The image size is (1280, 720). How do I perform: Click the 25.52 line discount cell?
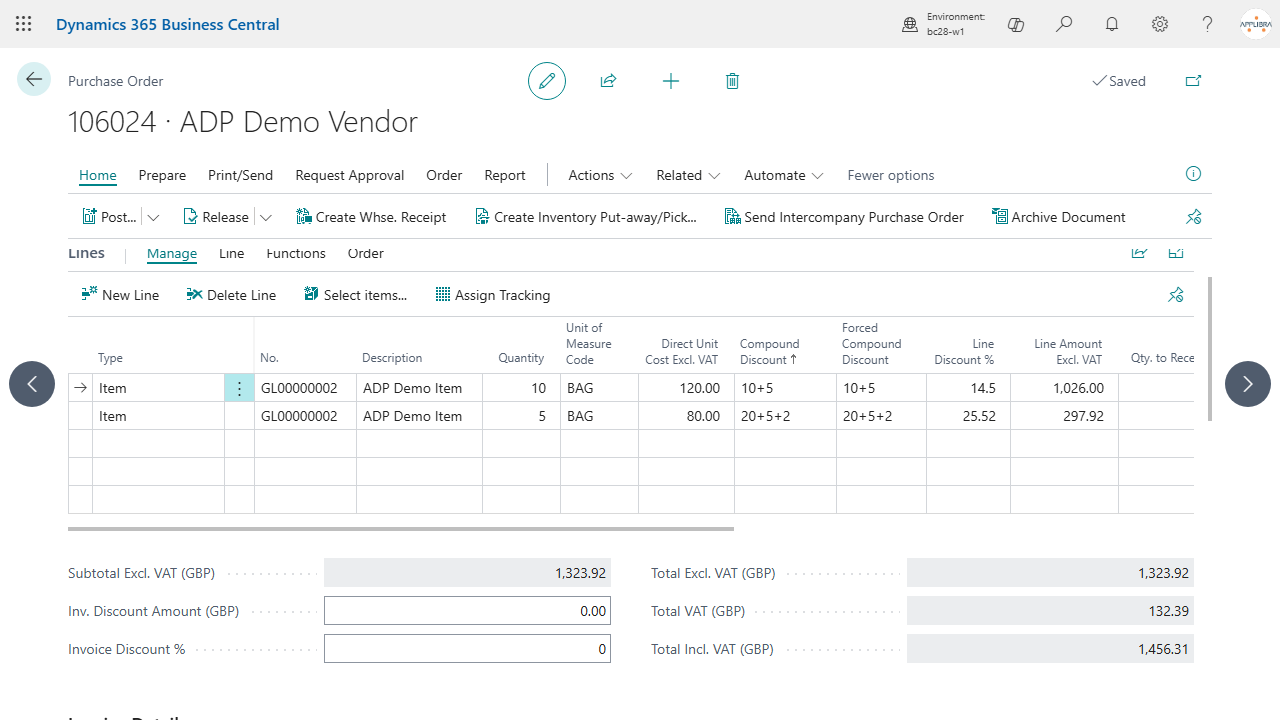pyautogui.click(x=968, y=416)
